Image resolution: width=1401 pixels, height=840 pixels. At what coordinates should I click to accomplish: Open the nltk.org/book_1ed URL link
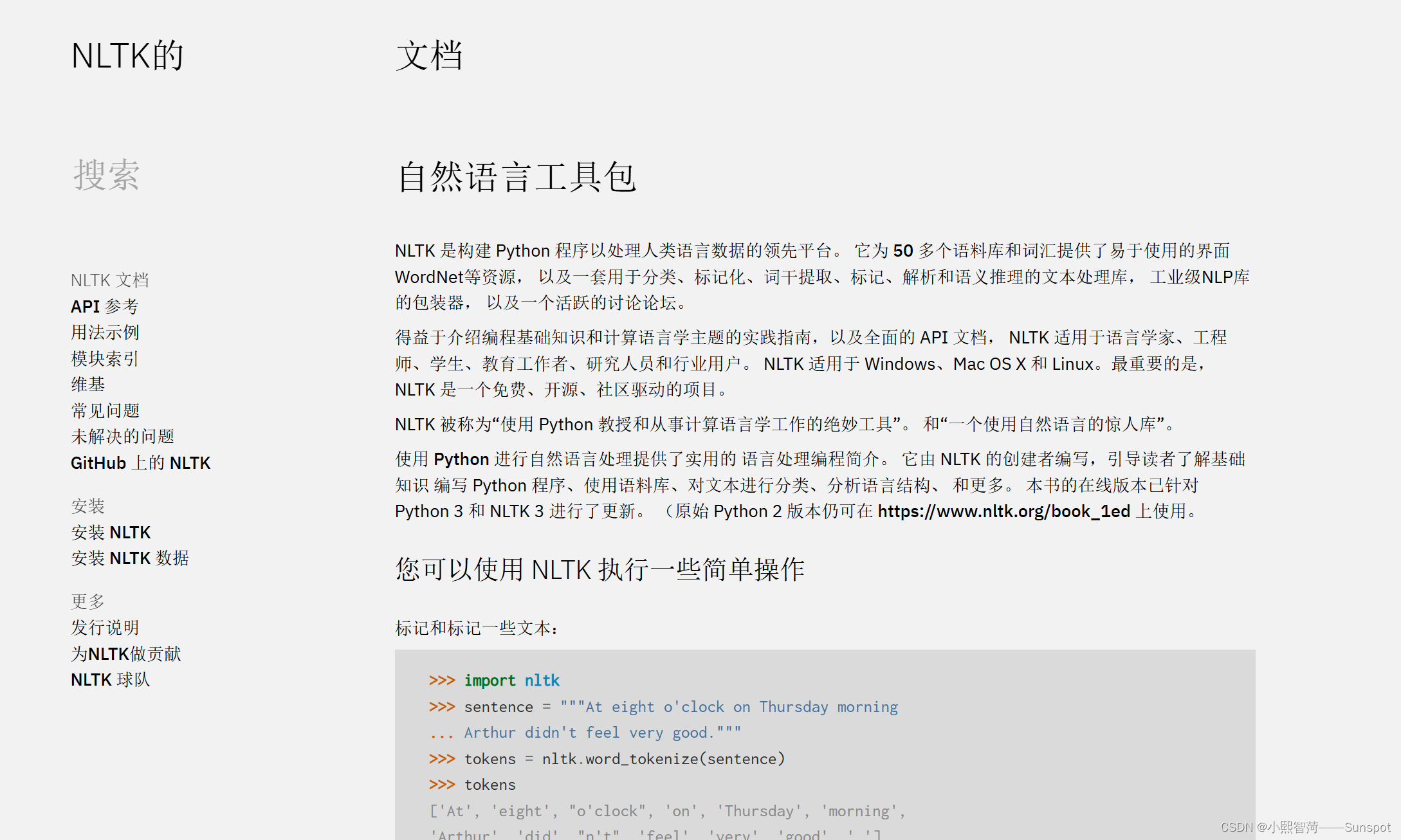pos(1003,511)
